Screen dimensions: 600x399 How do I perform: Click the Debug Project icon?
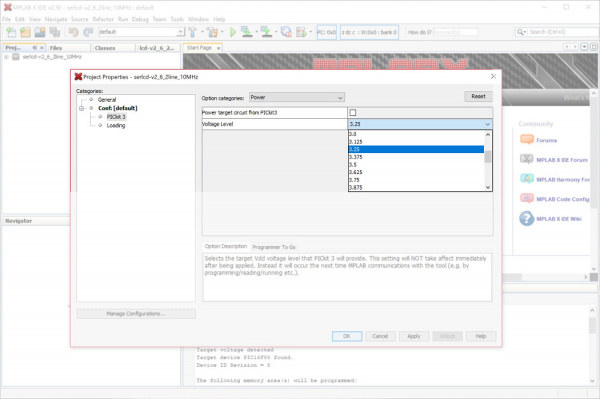coord(302,32)
